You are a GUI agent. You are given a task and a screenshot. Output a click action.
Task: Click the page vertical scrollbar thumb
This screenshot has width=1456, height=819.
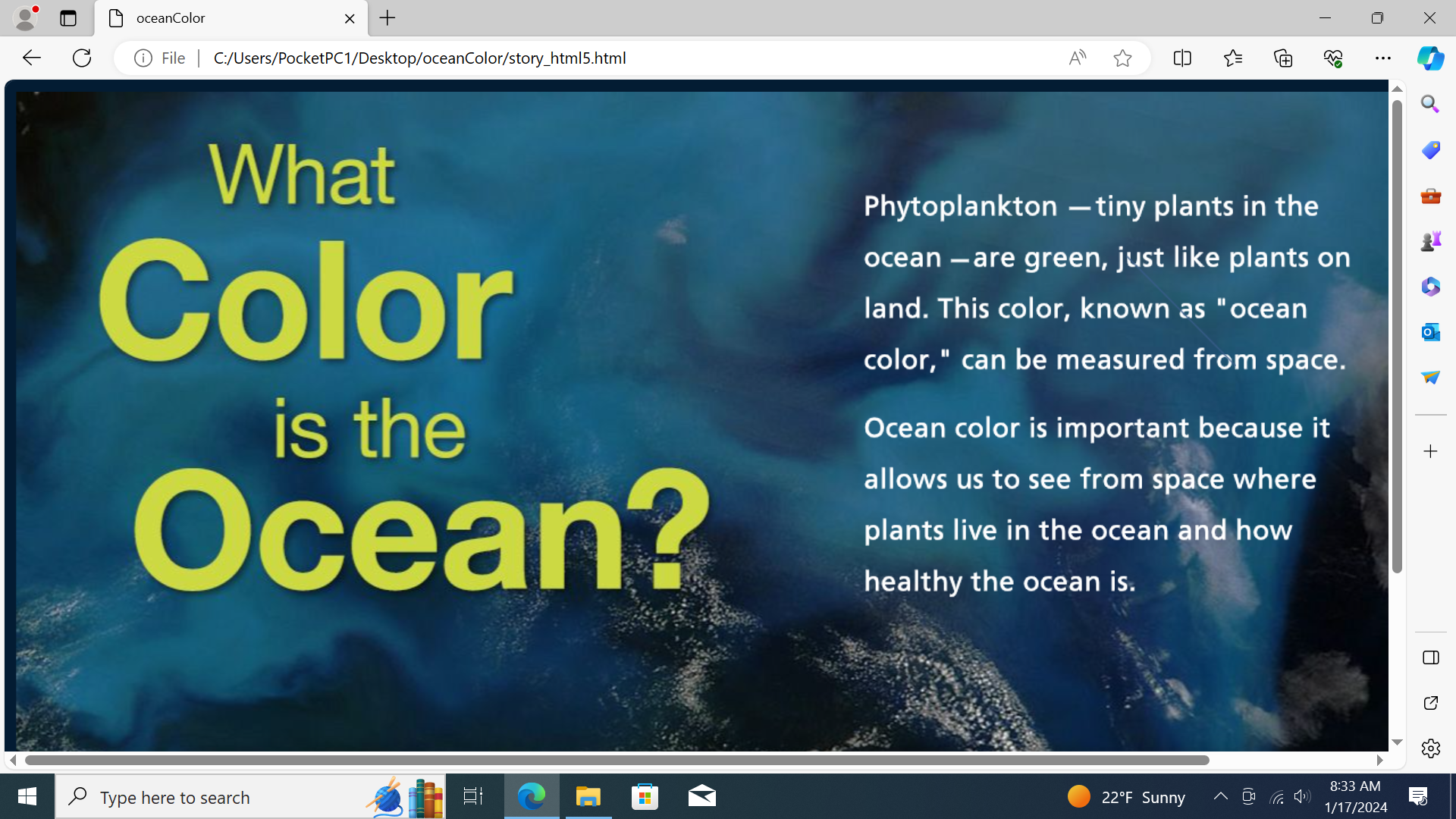click(x=1397, y=337)
